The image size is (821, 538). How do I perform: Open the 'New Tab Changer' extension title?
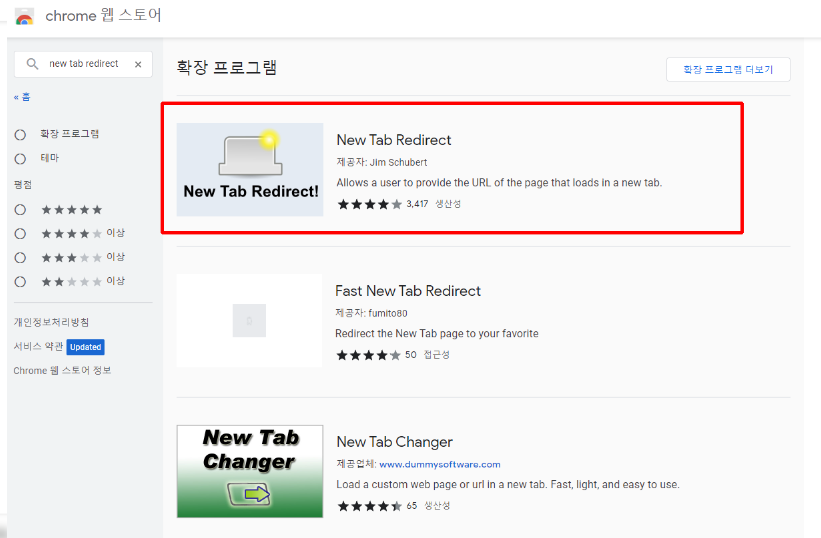click(x=394, y=442)
